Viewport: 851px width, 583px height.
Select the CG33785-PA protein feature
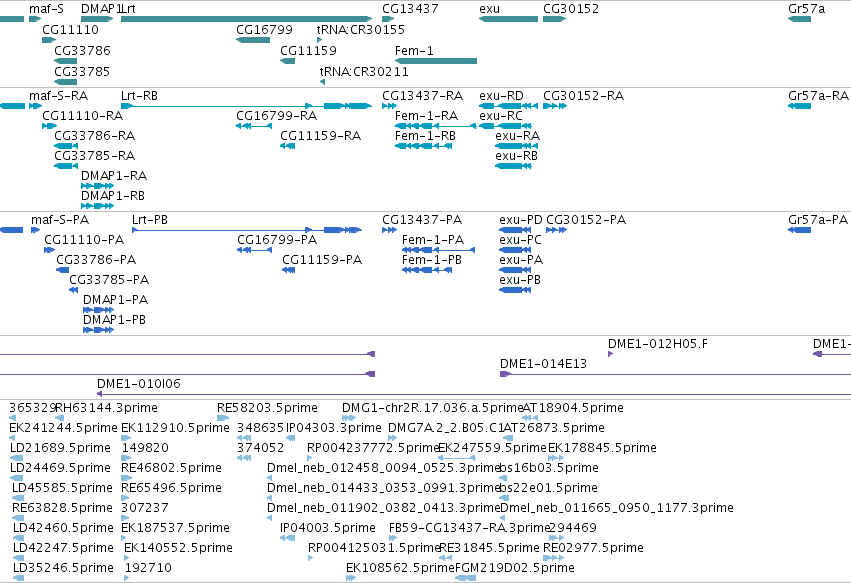(74, 290)
